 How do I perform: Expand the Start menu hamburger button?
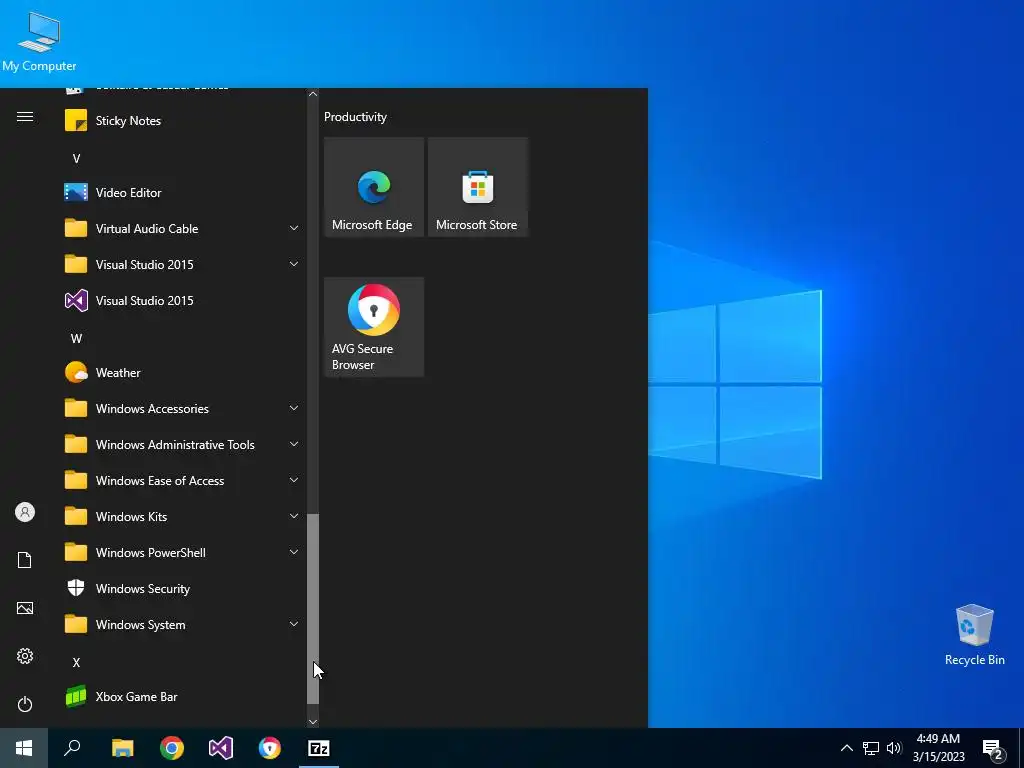[25, 117]
